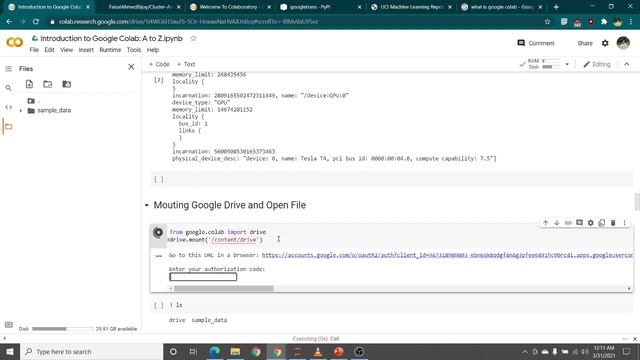Open the Colab logo home link
Image resolution: width=640 pixels, height=360 pixels.
pyautogui.click(x=15, y=42)
